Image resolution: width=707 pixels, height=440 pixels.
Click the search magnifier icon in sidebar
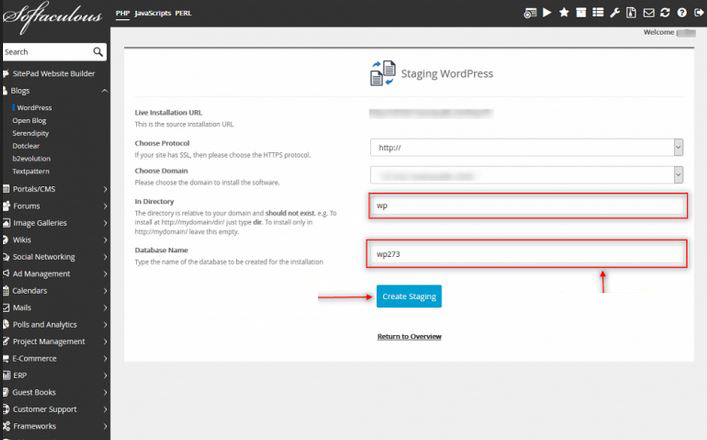[x=98, y=52]
